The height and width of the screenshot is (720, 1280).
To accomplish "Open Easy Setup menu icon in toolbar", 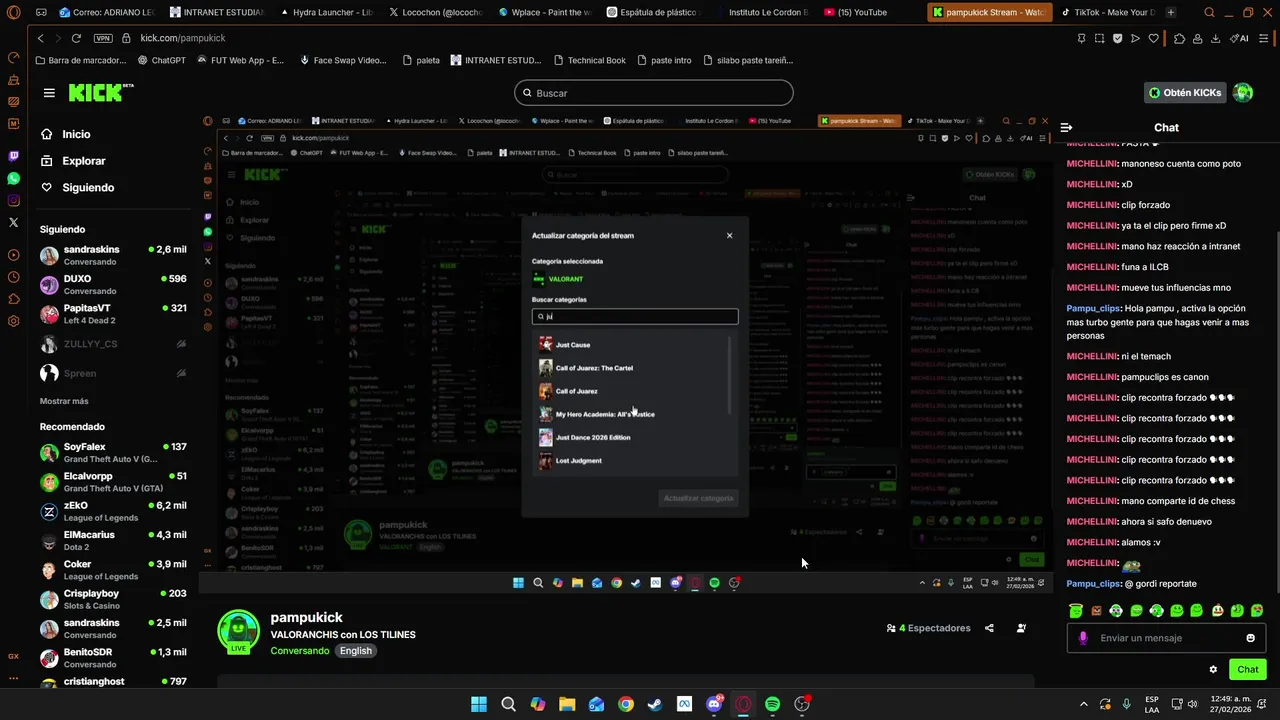I will pyautogui.click(x=1265, y=38).
